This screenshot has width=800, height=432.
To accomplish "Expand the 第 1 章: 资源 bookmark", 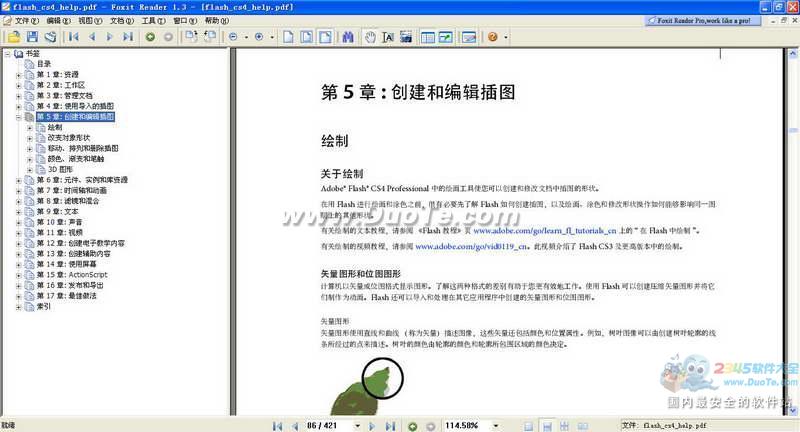I will (x=18, y=74).
